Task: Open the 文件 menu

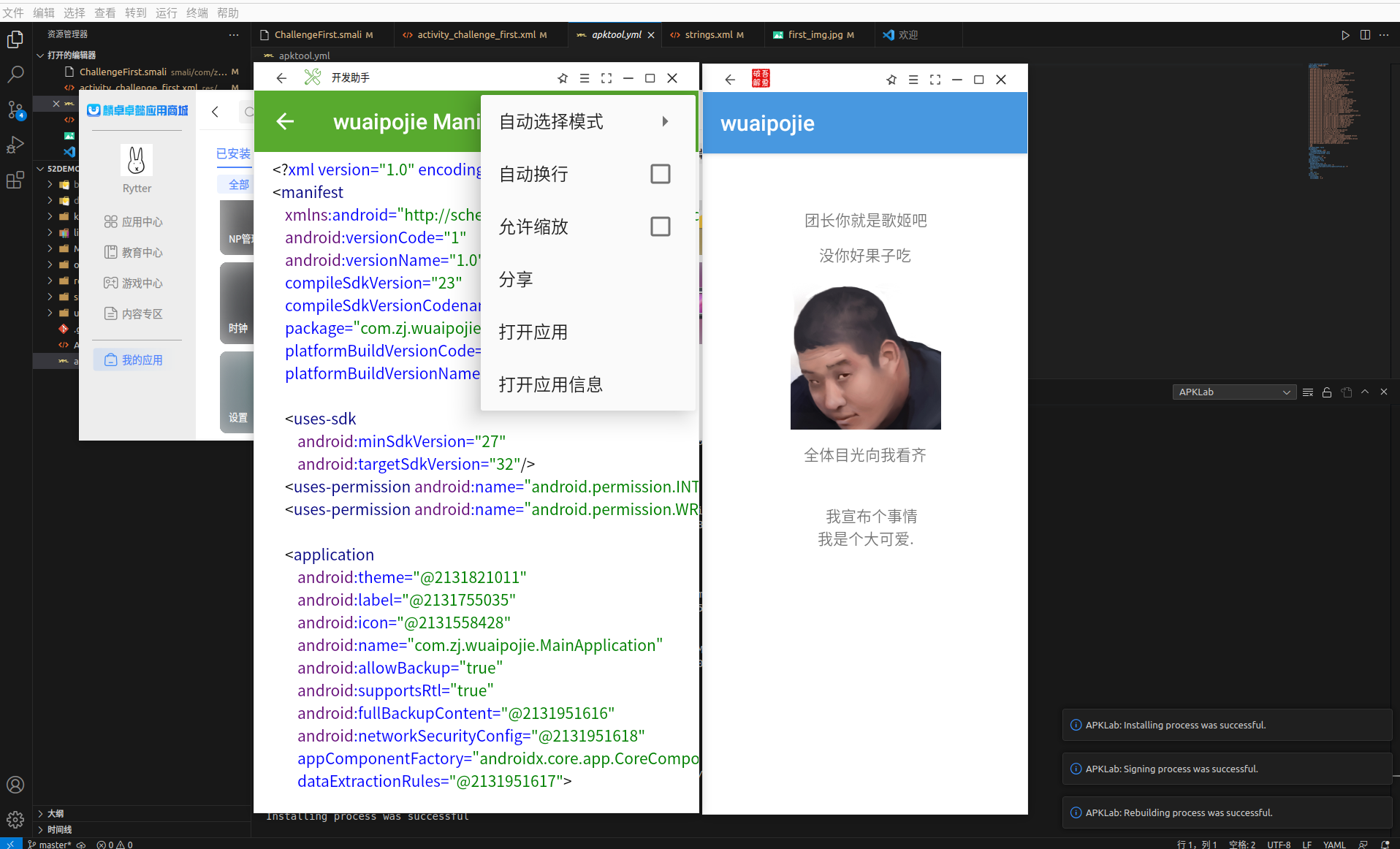Action: click(x=13, y=12)
